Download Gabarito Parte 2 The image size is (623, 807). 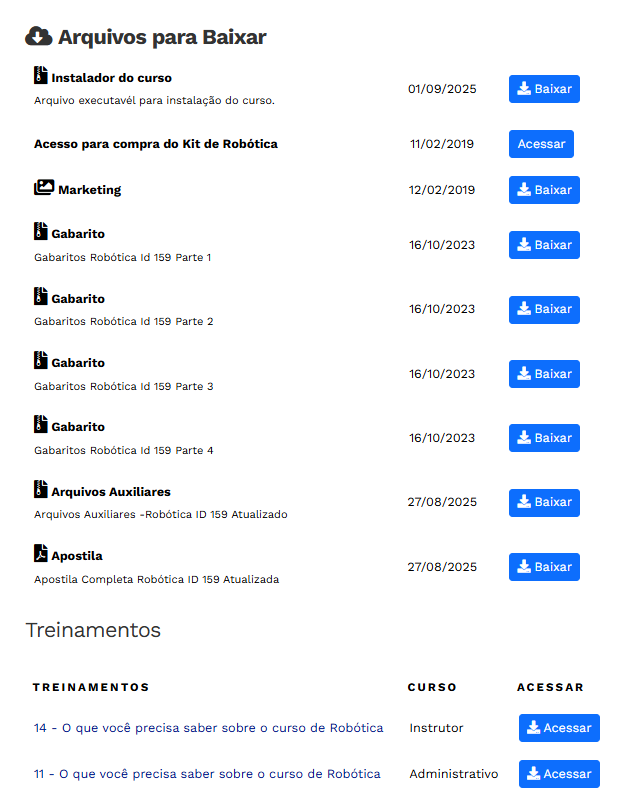click(544, 310)
